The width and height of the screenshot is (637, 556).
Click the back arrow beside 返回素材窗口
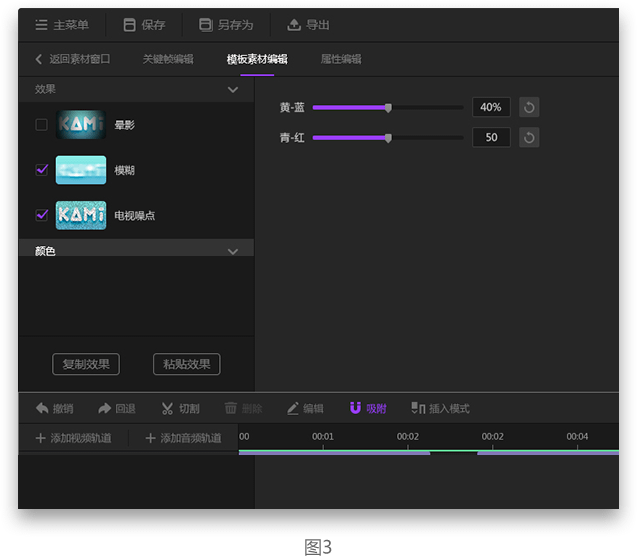click(x=39, y=59)
